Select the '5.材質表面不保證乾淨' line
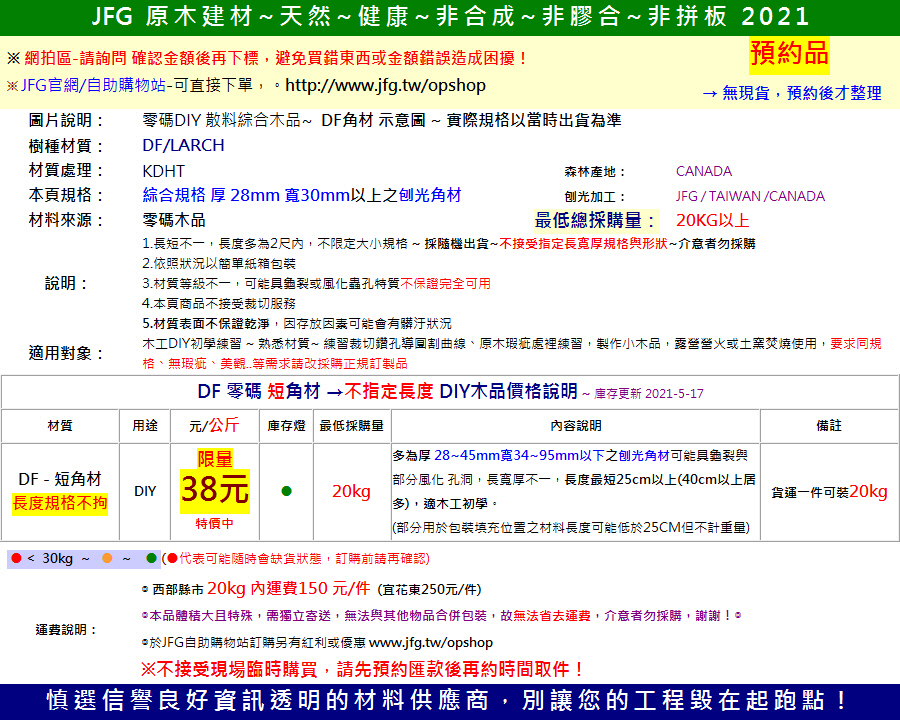 297,323
